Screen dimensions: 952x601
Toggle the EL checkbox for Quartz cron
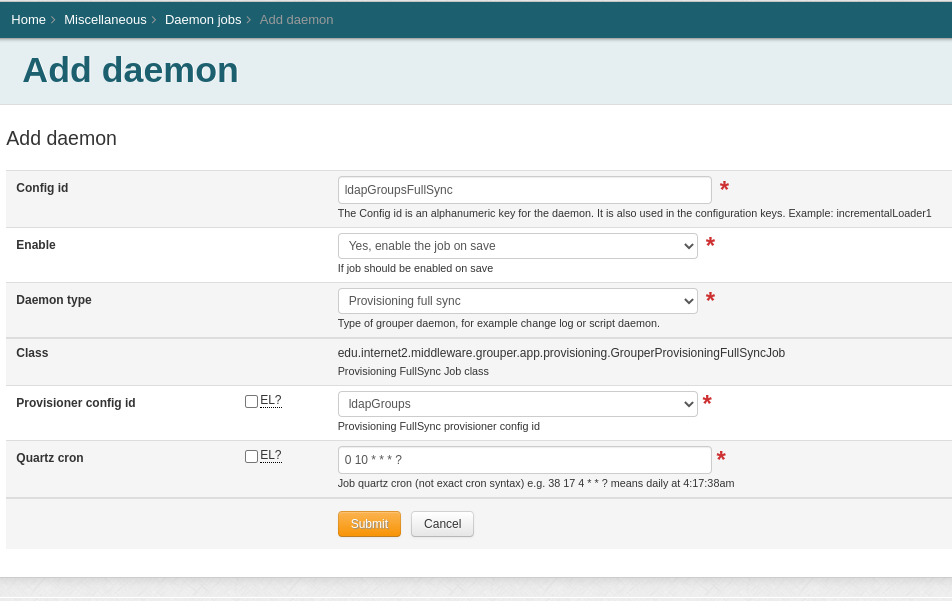251,456
